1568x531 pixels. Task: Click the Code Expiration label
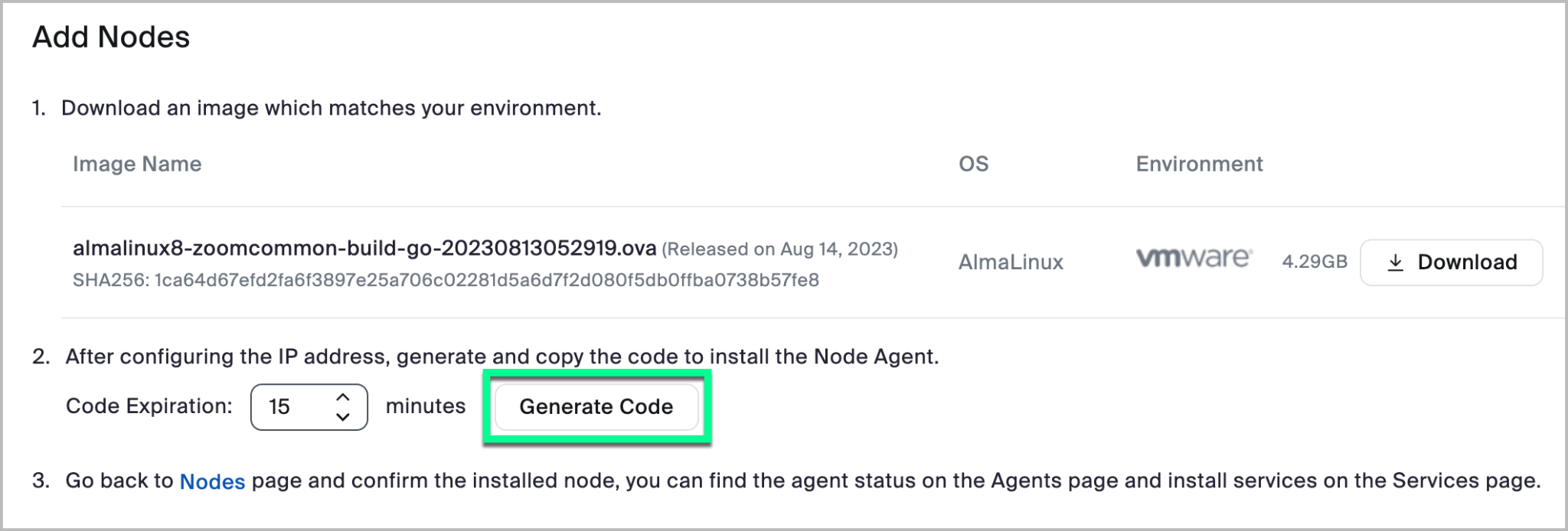point(149,406)
